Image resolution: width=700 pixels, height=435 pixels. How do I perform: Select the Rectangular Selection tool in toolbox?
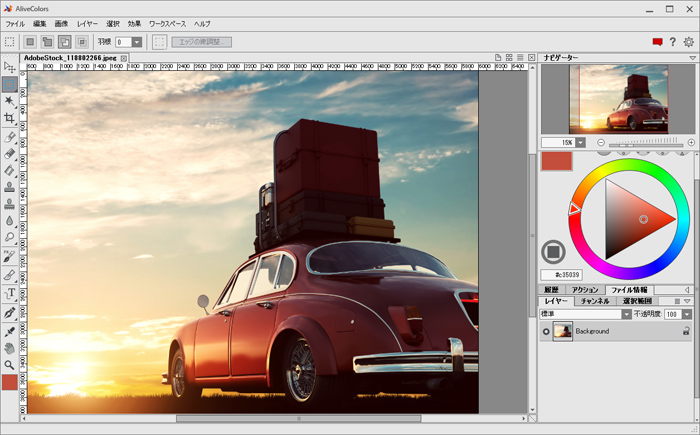coord(9,84)
